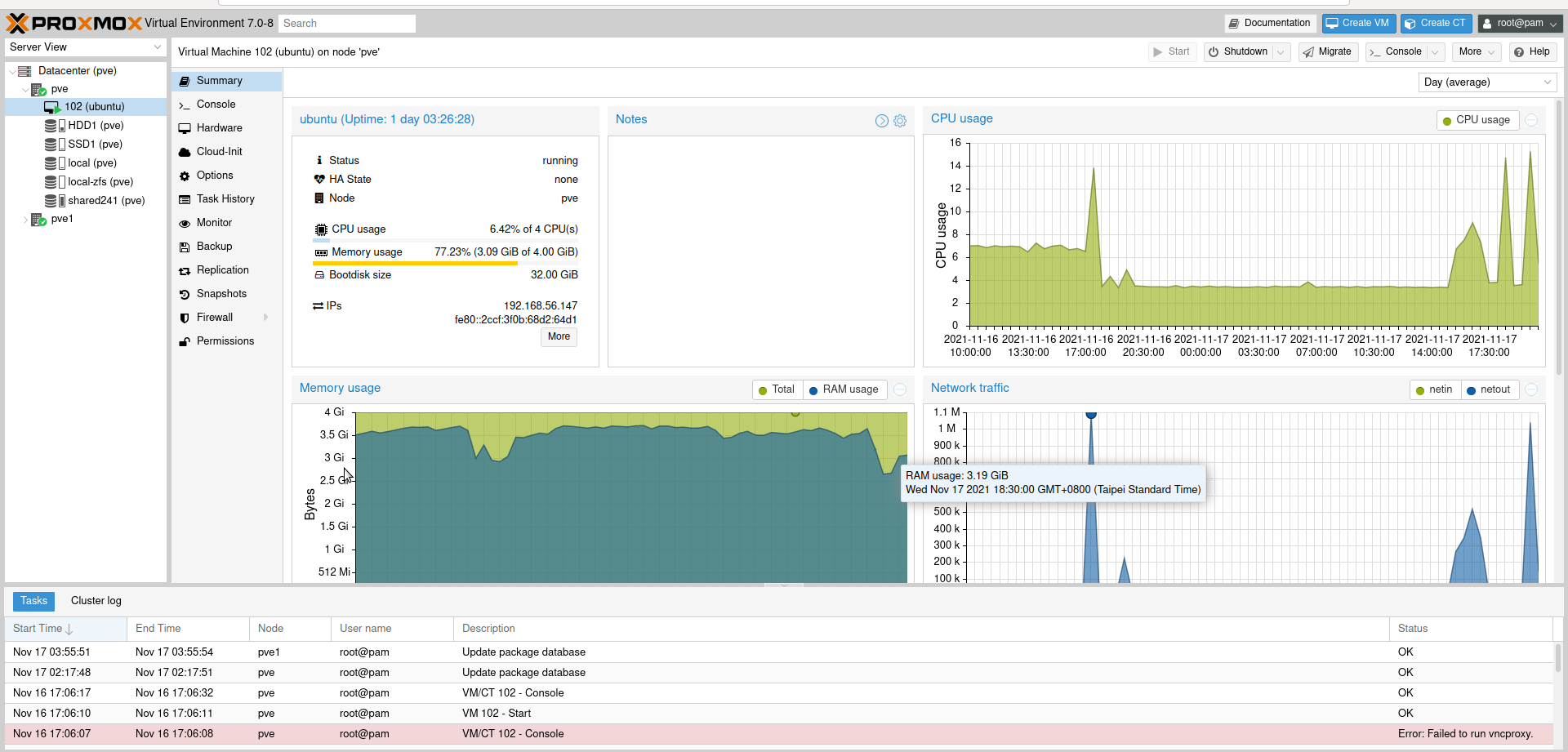The height and width of the screenshot is (752, 1568).
Task: Toggle netout legend series
Action: [1489, 390]
